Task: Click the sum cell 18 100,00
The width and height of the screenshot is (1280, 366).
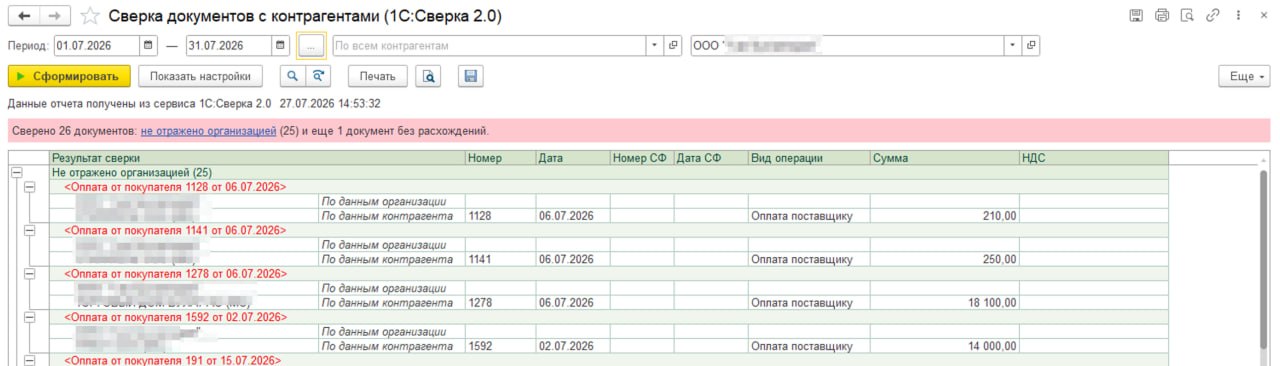Action: 944,302
